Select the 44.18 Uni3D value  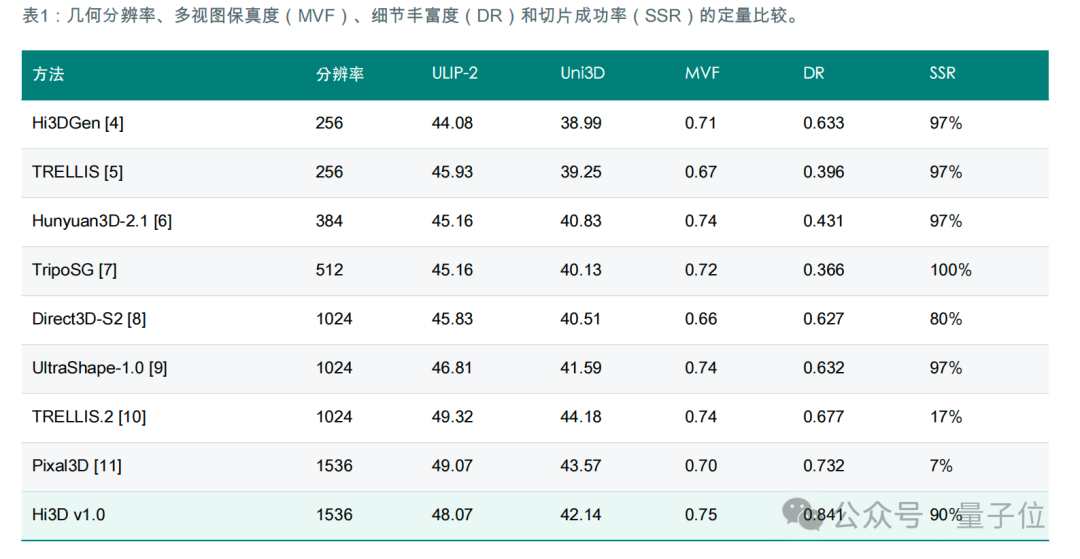tap(581, 416)
